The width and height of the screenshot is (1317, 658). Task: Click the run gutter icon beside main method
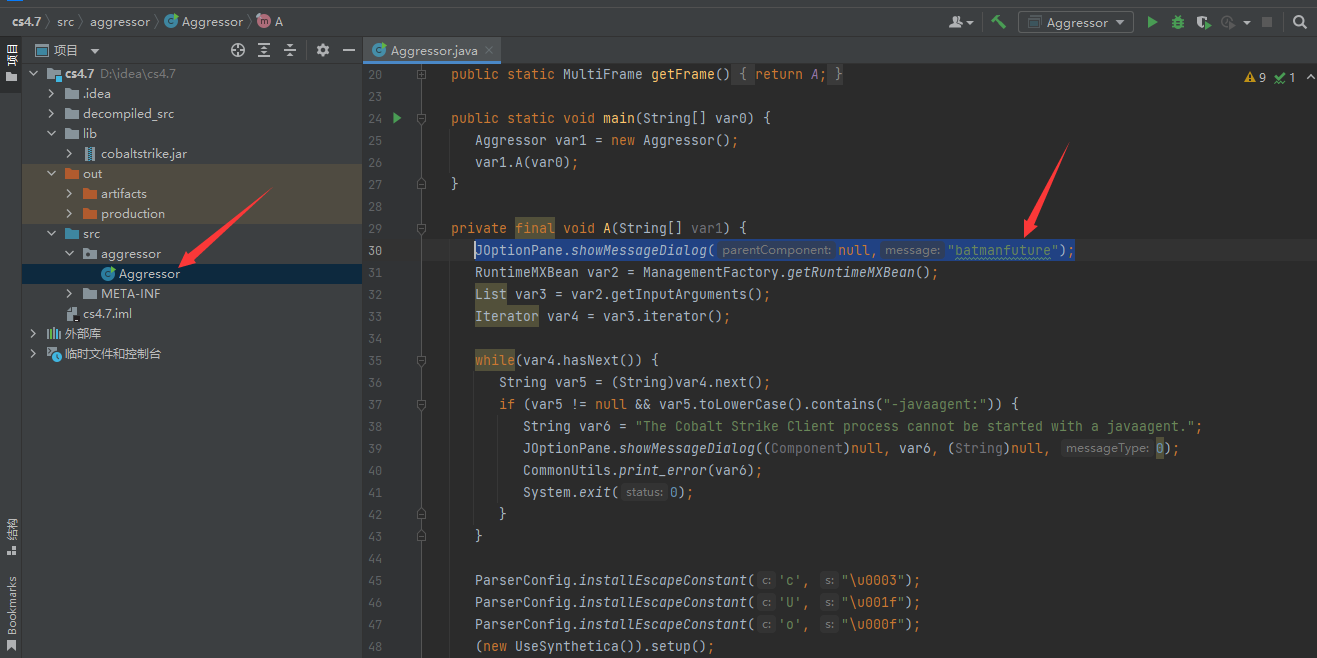[397, 118]
